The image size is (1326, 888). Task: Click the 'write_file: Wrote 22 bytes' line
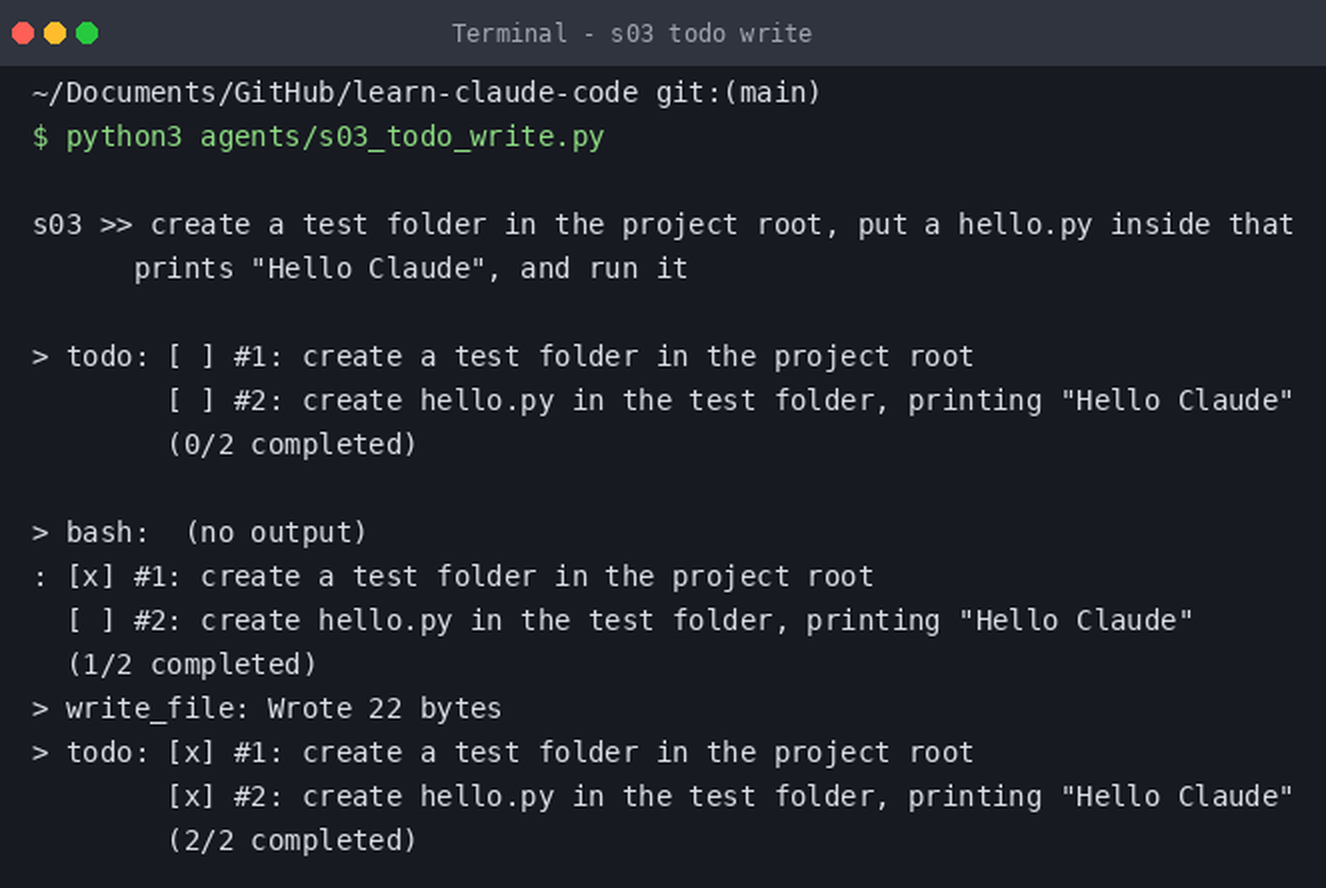click(284, 709)
